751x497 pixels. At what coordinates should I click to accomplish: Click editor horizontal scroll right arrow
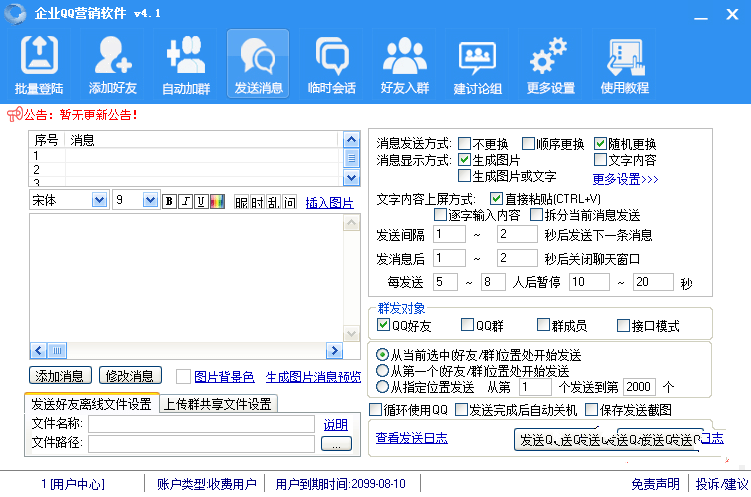(334, 350)
